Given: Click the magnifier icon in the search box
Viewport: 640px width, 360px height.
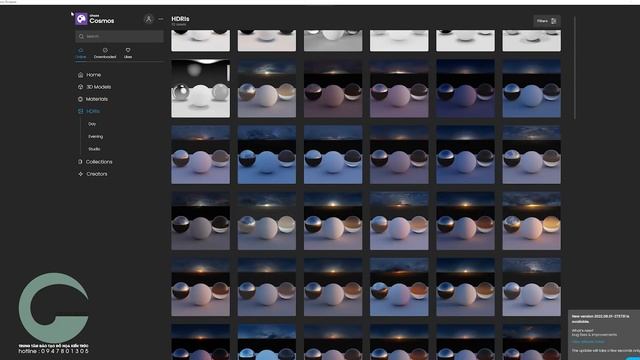Looking at the screenshot, I should coord(81,36).
